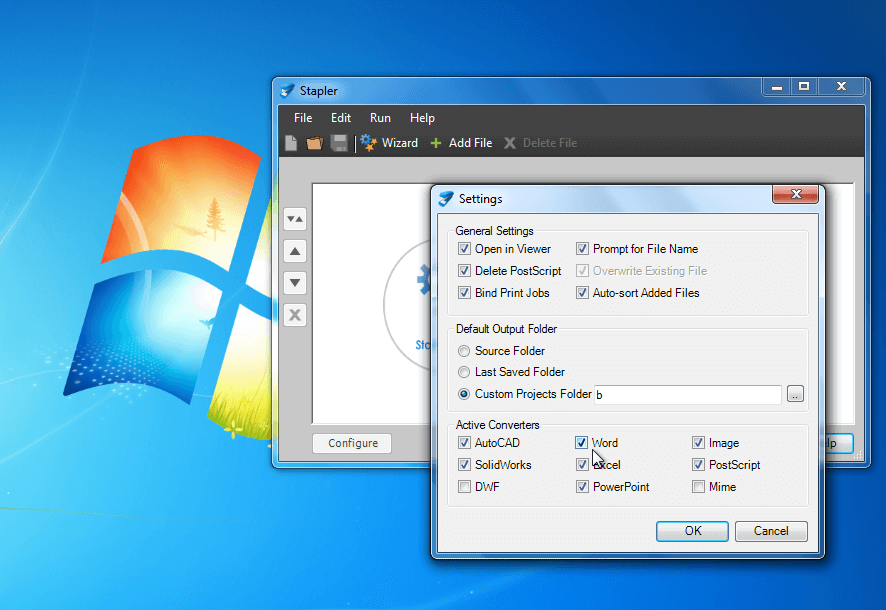This screenshot has width=886, height=610.
Task: Toggle the Open in Viewer checkbox
Action: pos(464,249)
